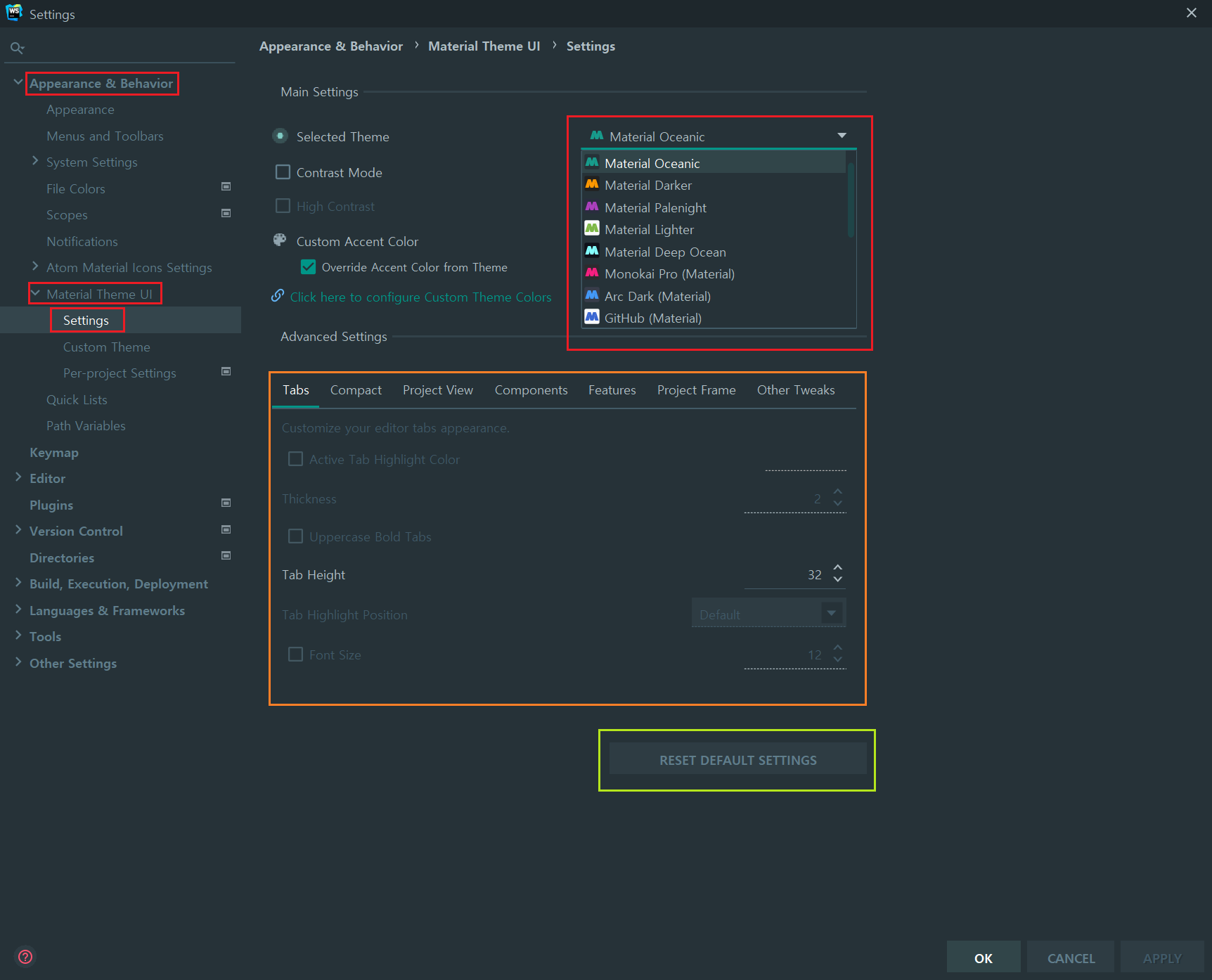Click the purple Material Palenight theme icon
The width and height of the screenshot is (1212, 980).
(592, 207)
